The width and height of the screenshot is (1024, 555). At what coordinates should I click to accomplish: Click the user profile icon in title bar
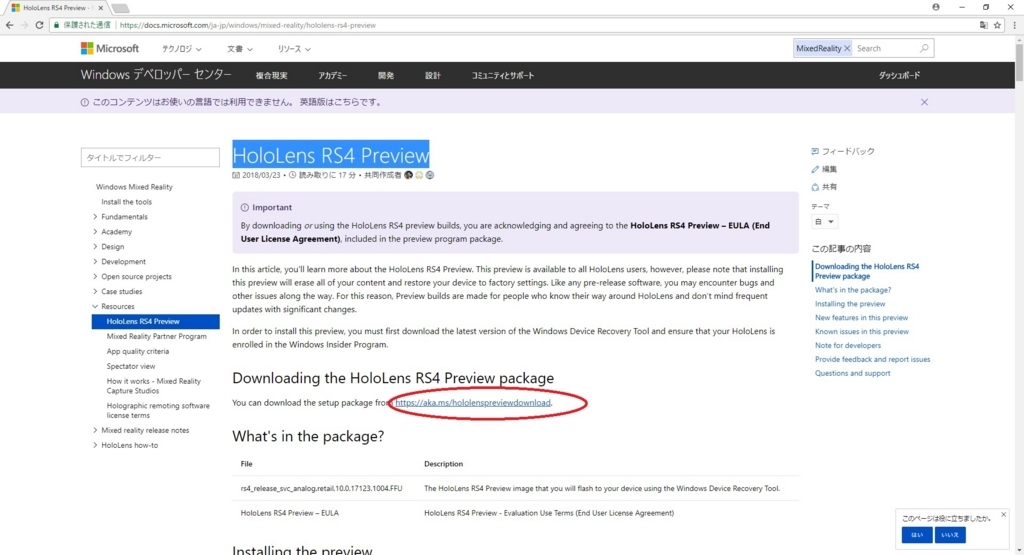pyautogui.click(x=936, y=7)
